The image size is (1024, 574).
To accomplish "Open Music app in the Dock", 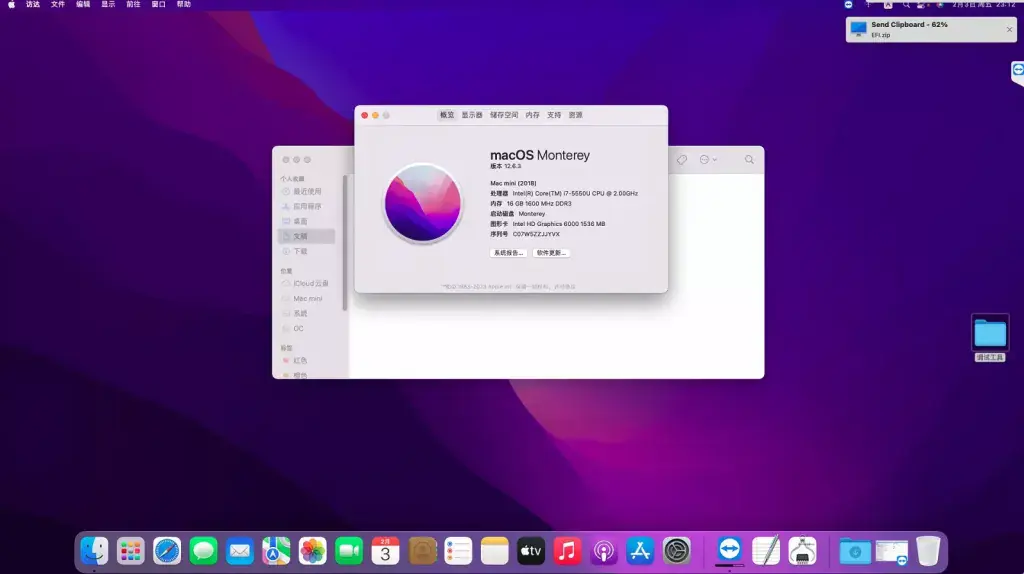I will pos(568,551).
